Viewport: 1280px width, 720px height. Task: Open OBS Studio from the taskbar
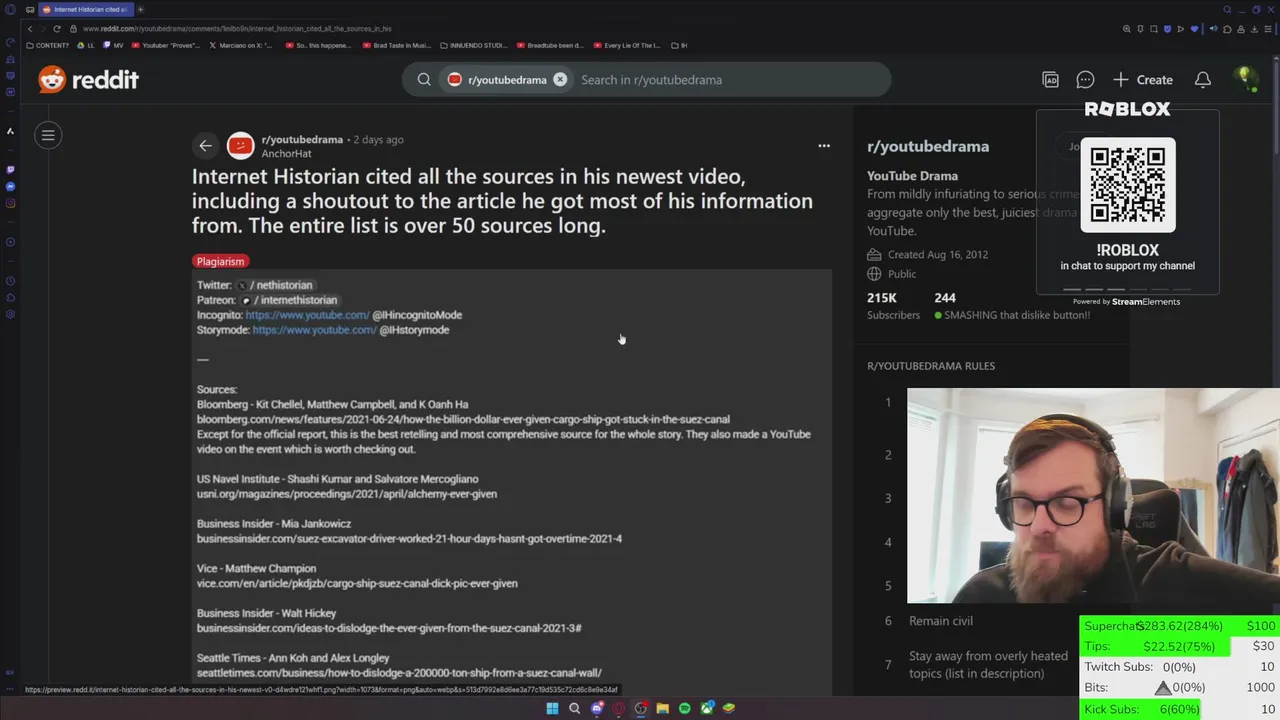point(641,708)
